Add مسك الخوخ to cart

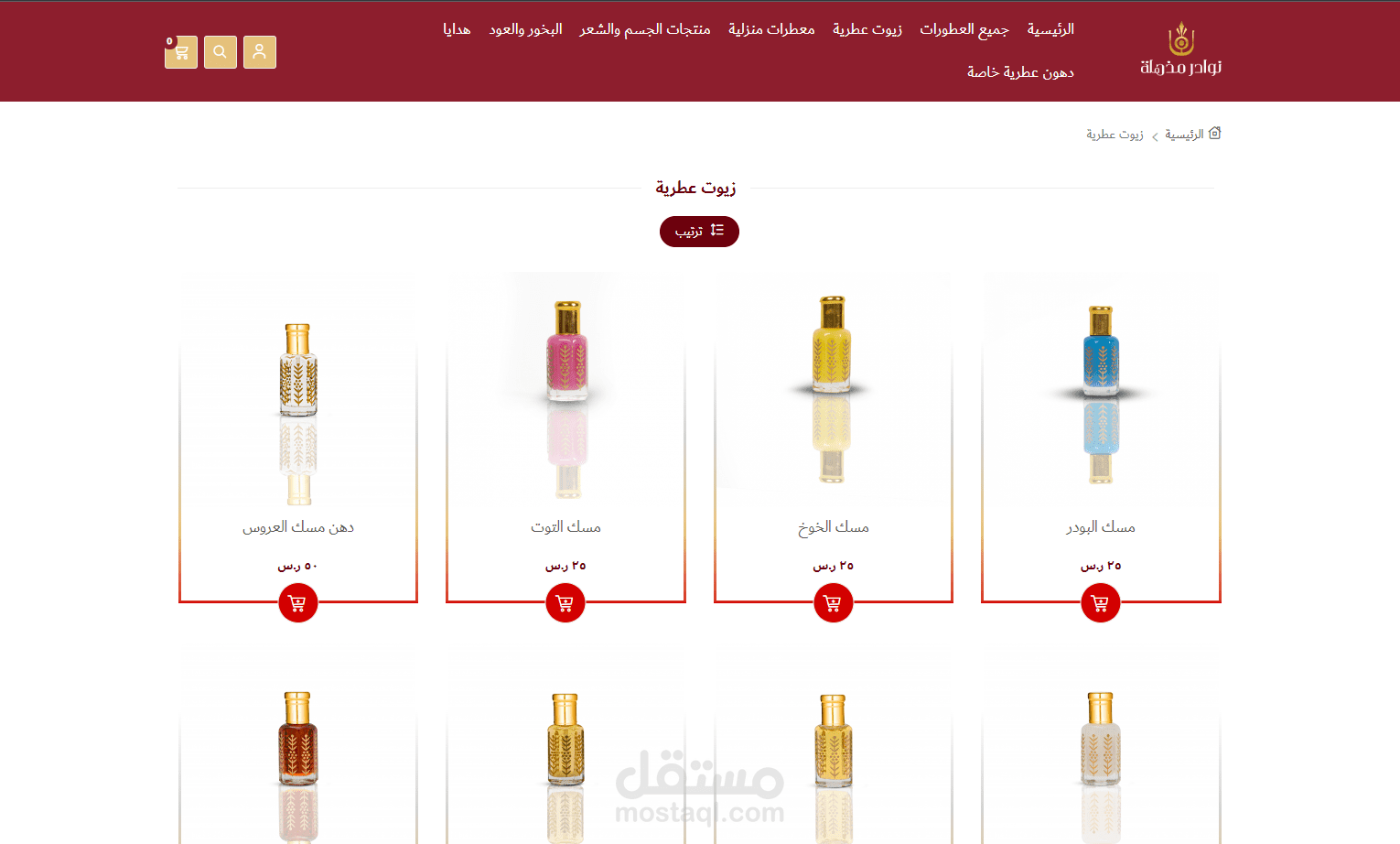point(833,603)
